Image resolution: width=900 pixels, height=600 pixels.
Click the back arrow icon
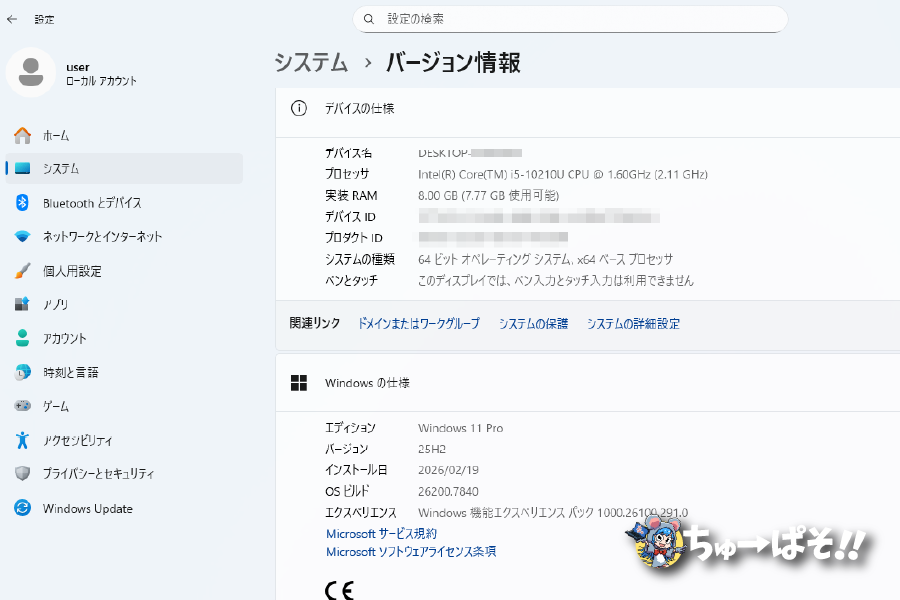(x=12, y=19)
